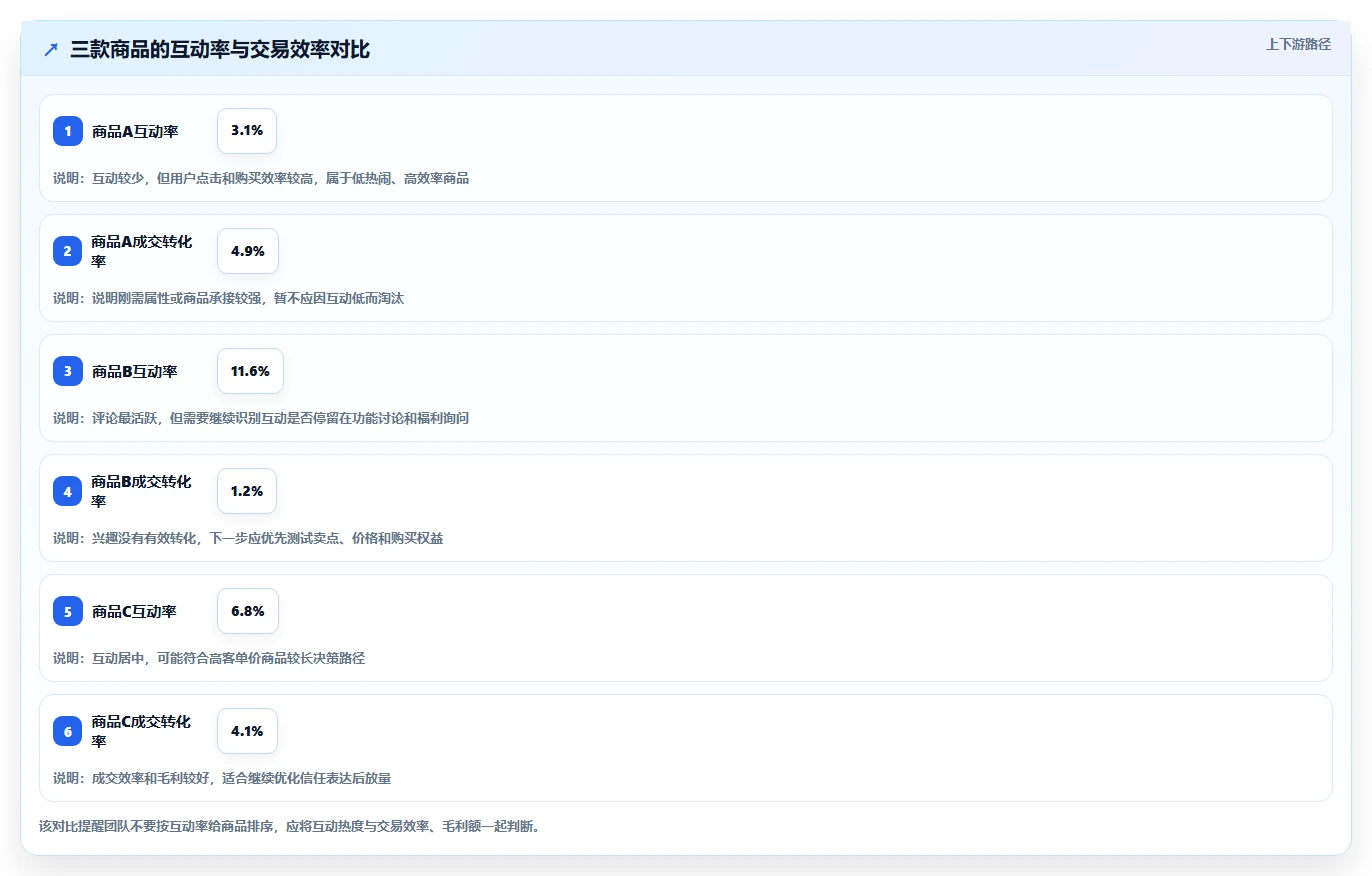Click the 上下游路径 label in the header
The image size is (1372, 876).
1298,44
